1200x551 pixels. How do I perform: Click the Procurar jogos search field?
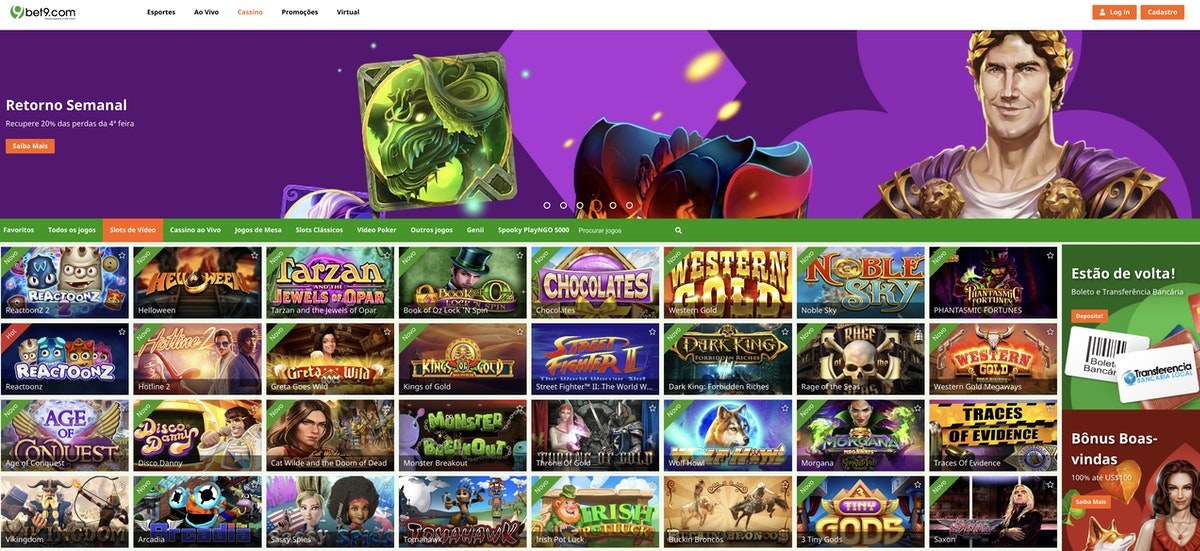click(622, 230)
